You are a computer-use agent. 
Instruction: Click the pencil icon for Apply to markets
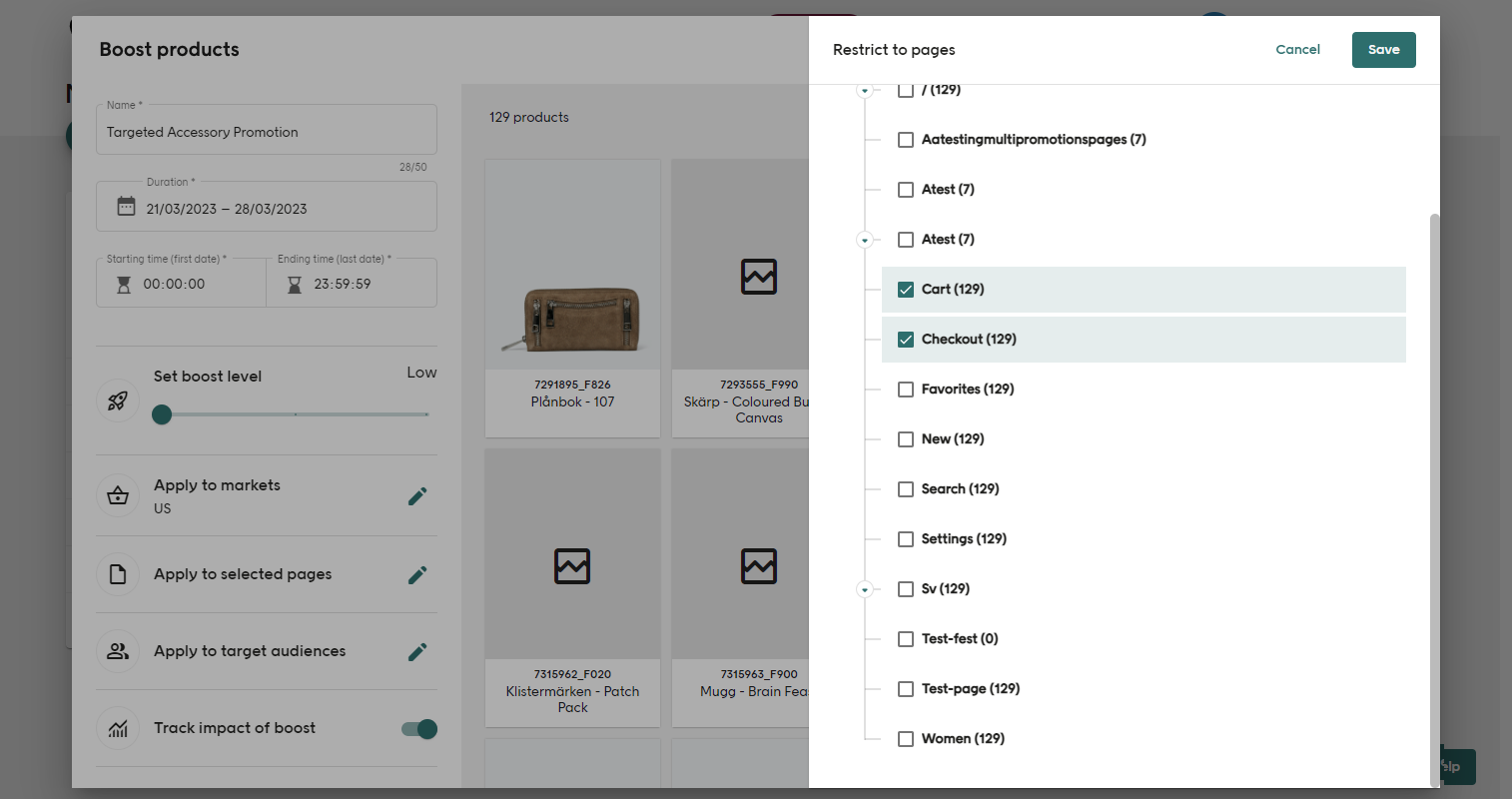(x=417, y=496)
